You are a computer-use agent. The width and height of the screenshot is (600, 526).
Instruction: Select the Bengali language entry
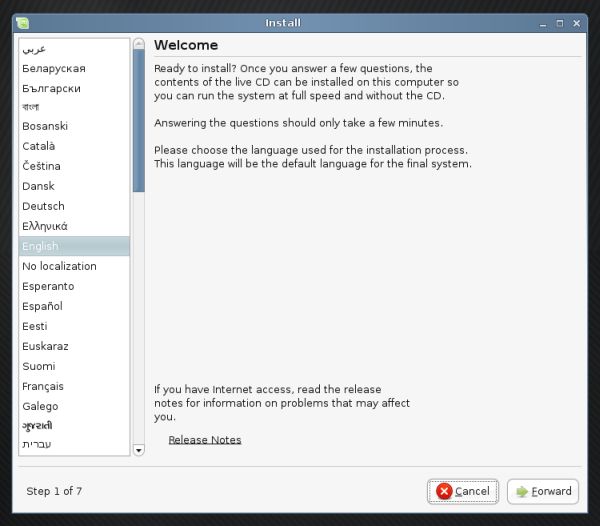tap(74, 107)
